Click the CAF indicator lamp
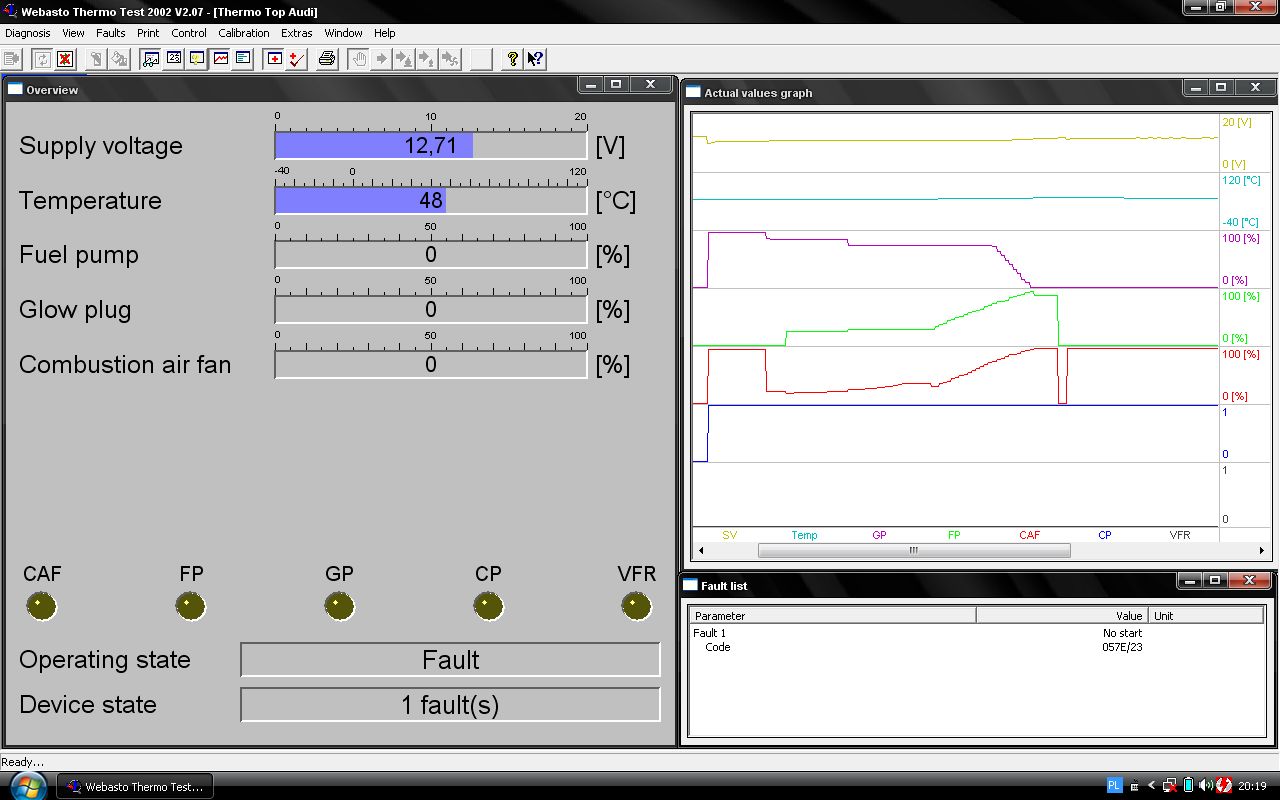 click(x=41, y=606)
